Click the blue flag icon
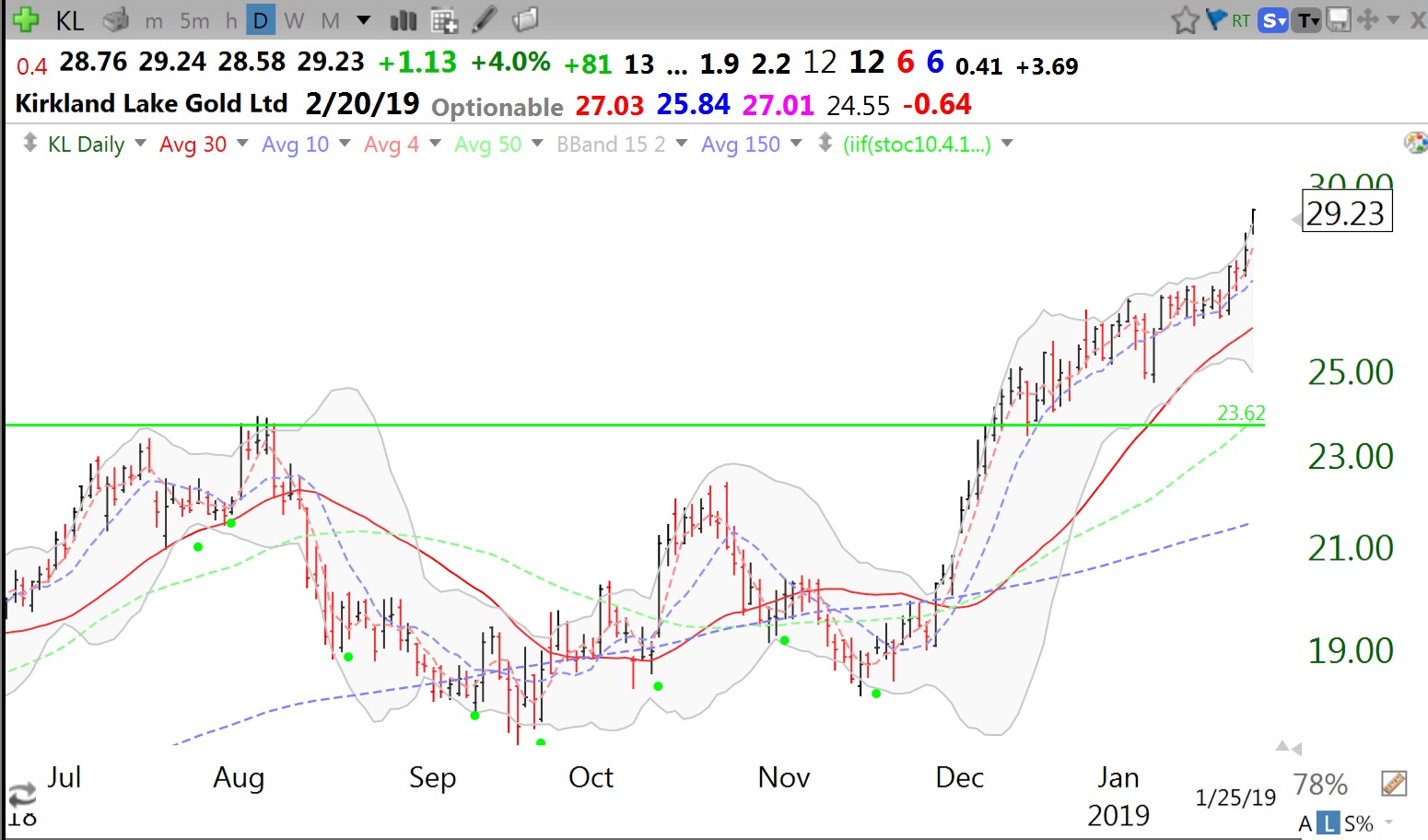 [x=1216, y=18]
